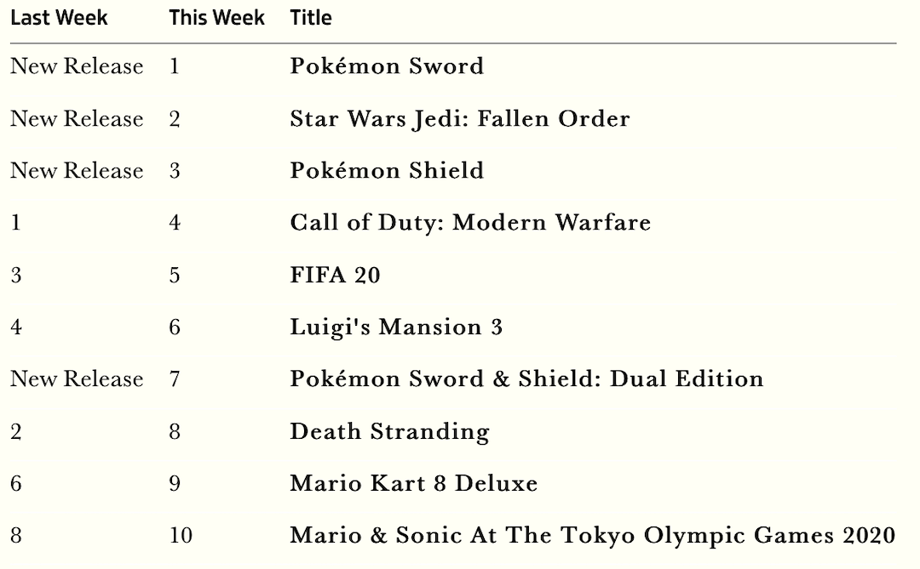This screenshot has width=920, height=569.
Task: Click this week's rank 5 beside FIFA 20
Action: click(x=175, y=275)
